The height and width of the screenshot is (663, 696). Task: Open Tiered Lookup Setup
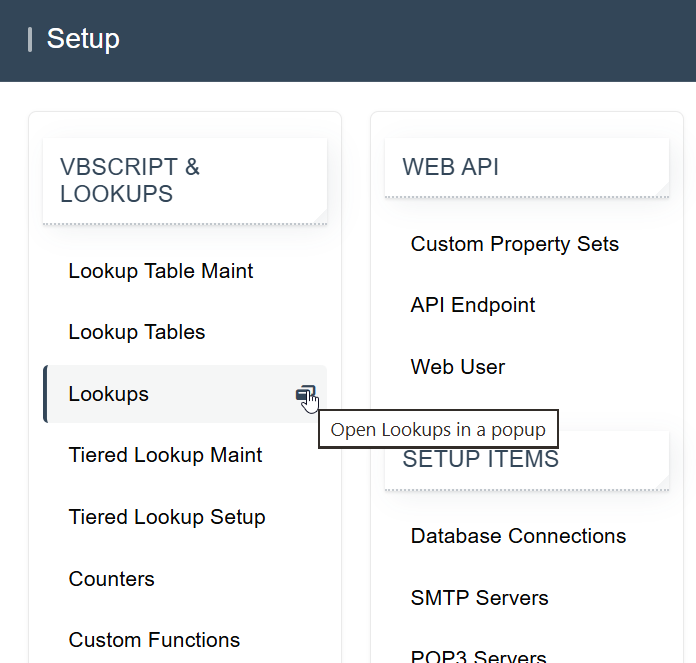167,517
